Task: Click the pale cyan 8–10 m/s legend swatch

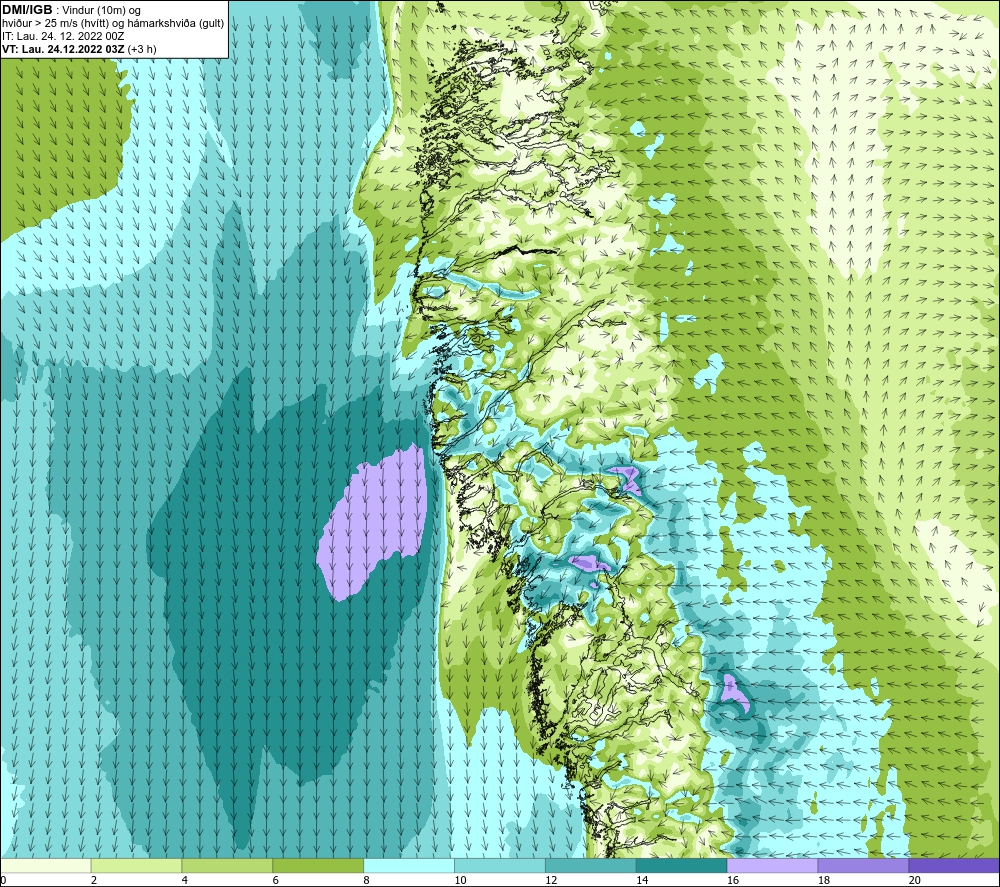Action: [x=409, y=865]
